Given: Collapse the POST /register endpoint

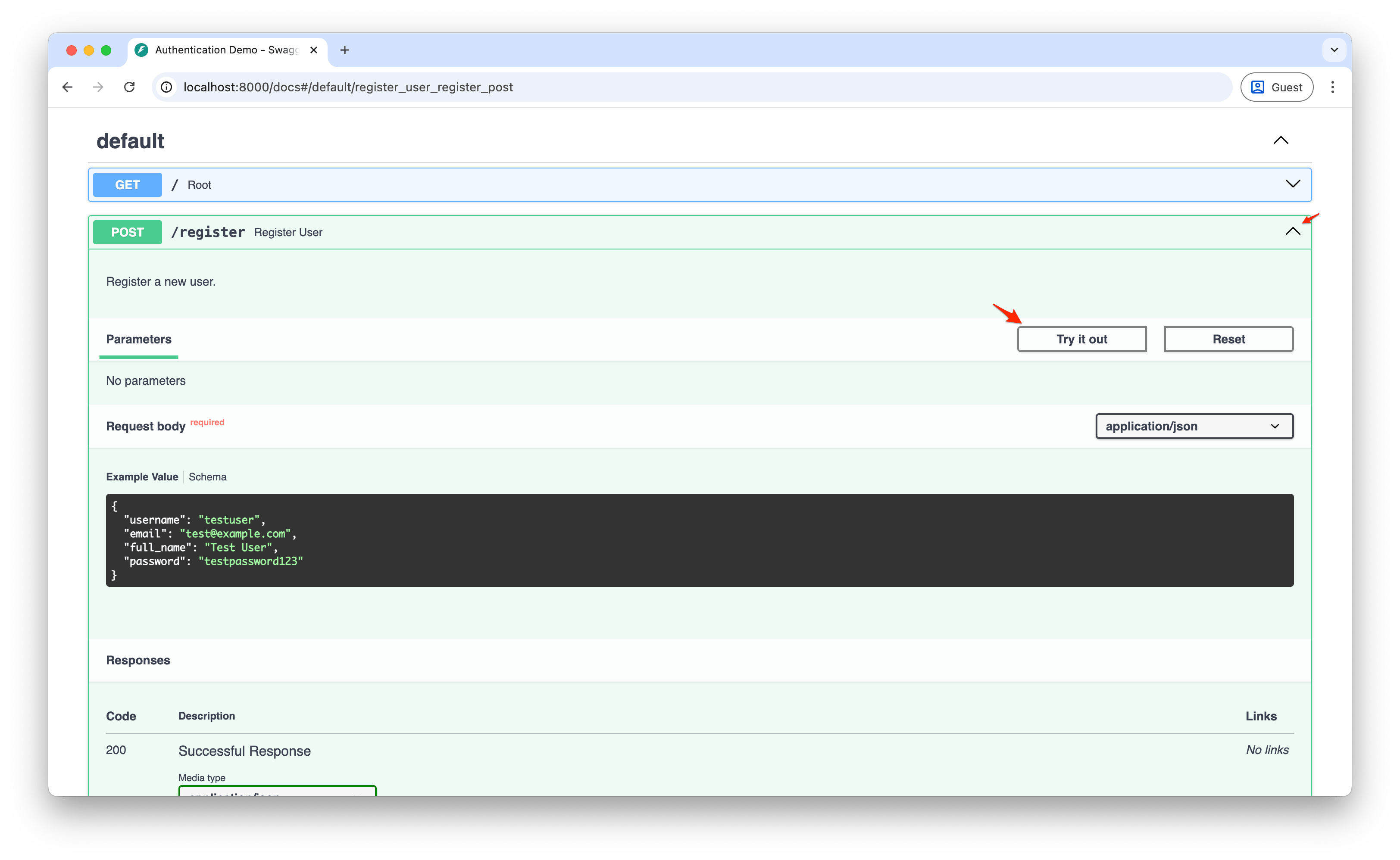Looking at the screenshot, I should (1293, 231).
